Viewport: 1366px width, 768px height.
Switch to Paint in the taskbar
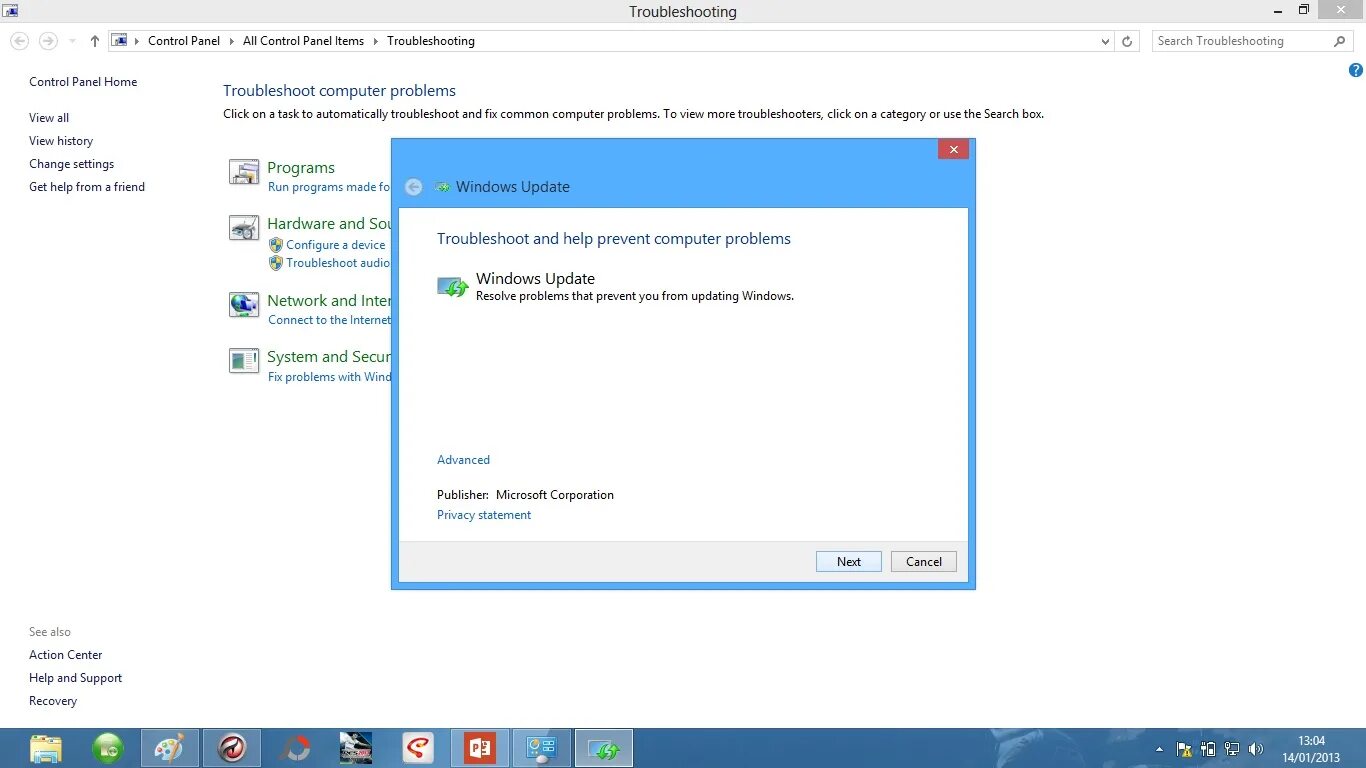(x=170, y=748)
